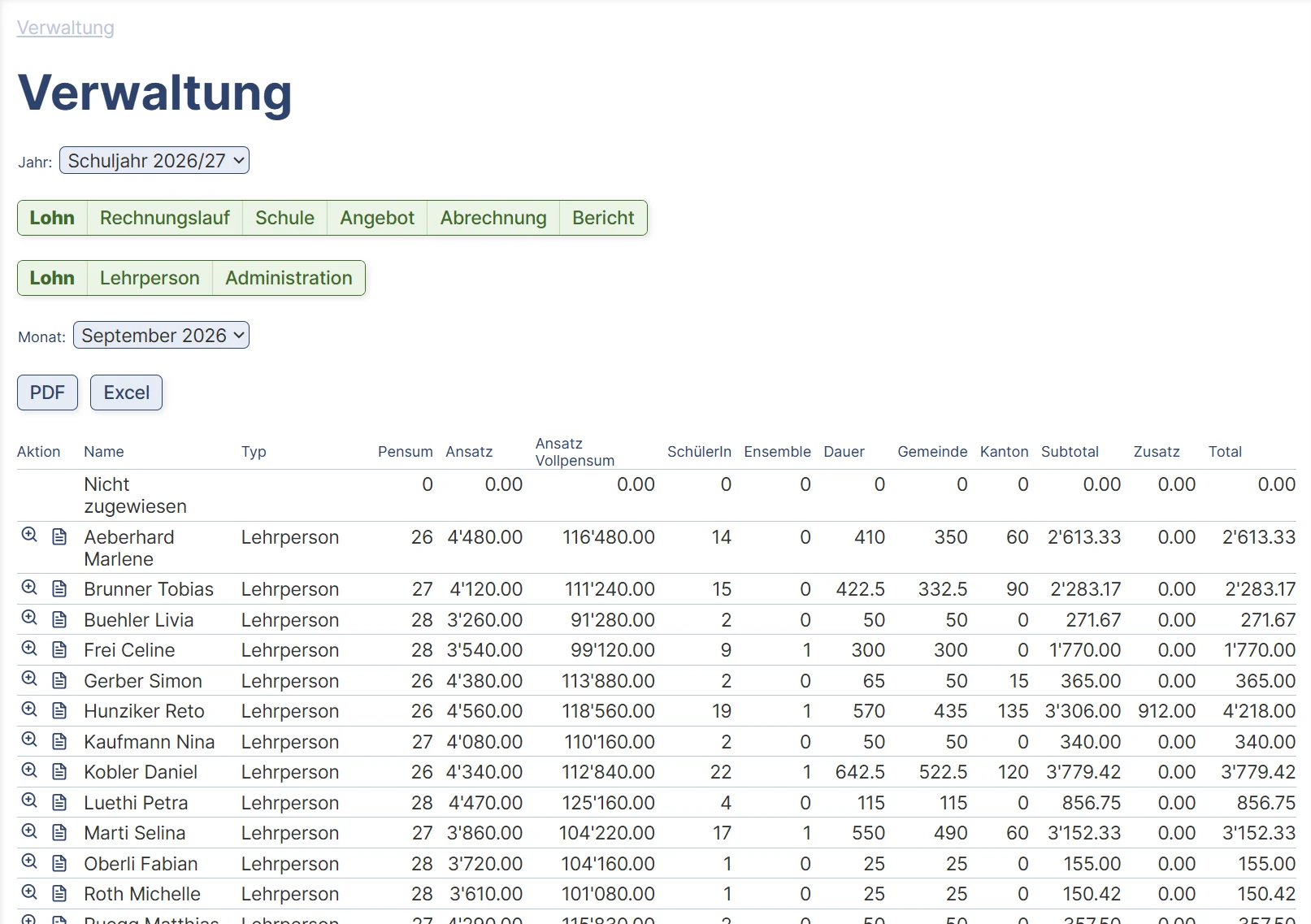Image resolution: width=1311 pixels, height=924 pixels.
Task: Open document icon for Aeberhard Marlene
Action: coord(59,536)
